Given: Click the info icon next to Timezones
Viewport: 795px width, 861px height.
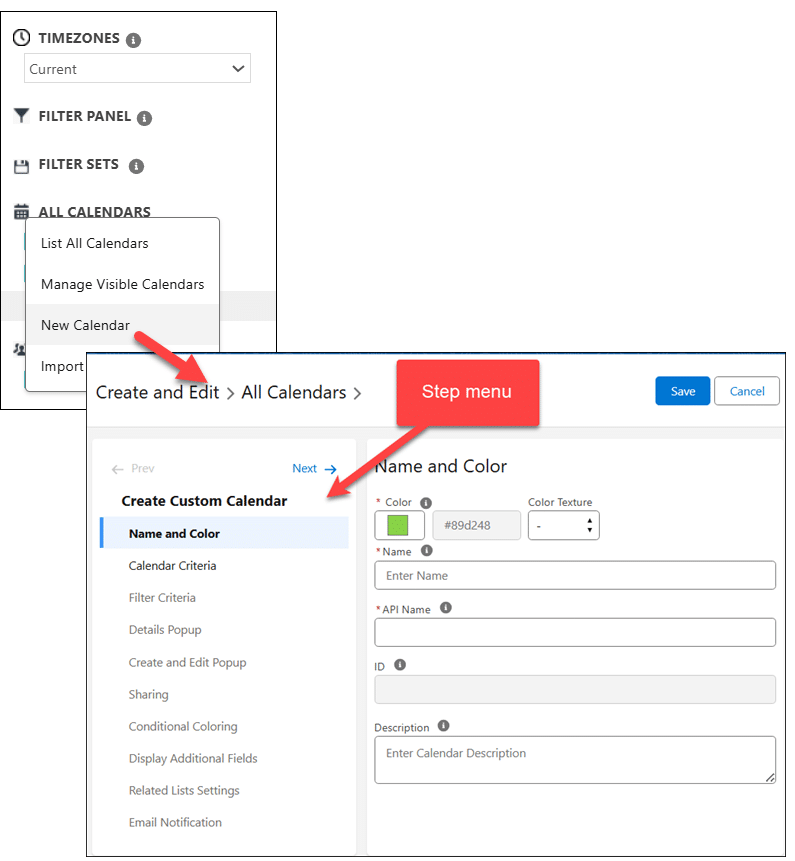Looking at the screenshot, I should tap(134, 40).
